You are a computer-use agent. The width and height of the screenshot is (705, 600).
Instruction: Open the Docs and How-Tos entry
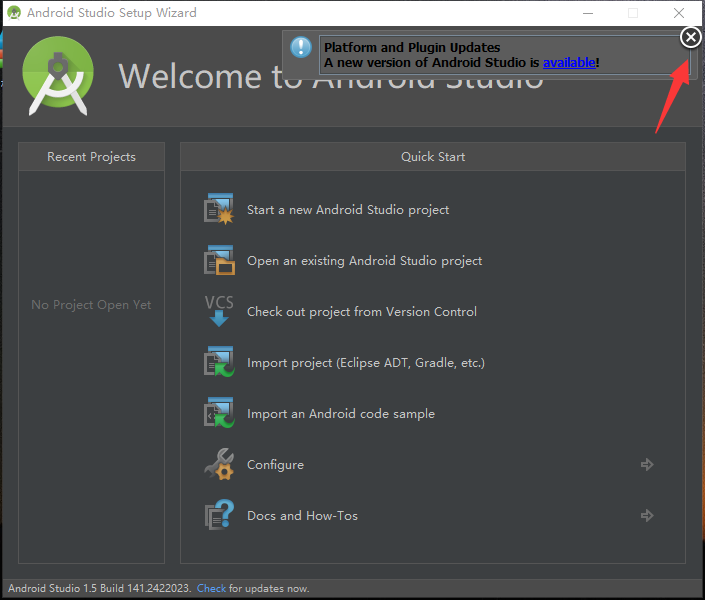[302, 515]
